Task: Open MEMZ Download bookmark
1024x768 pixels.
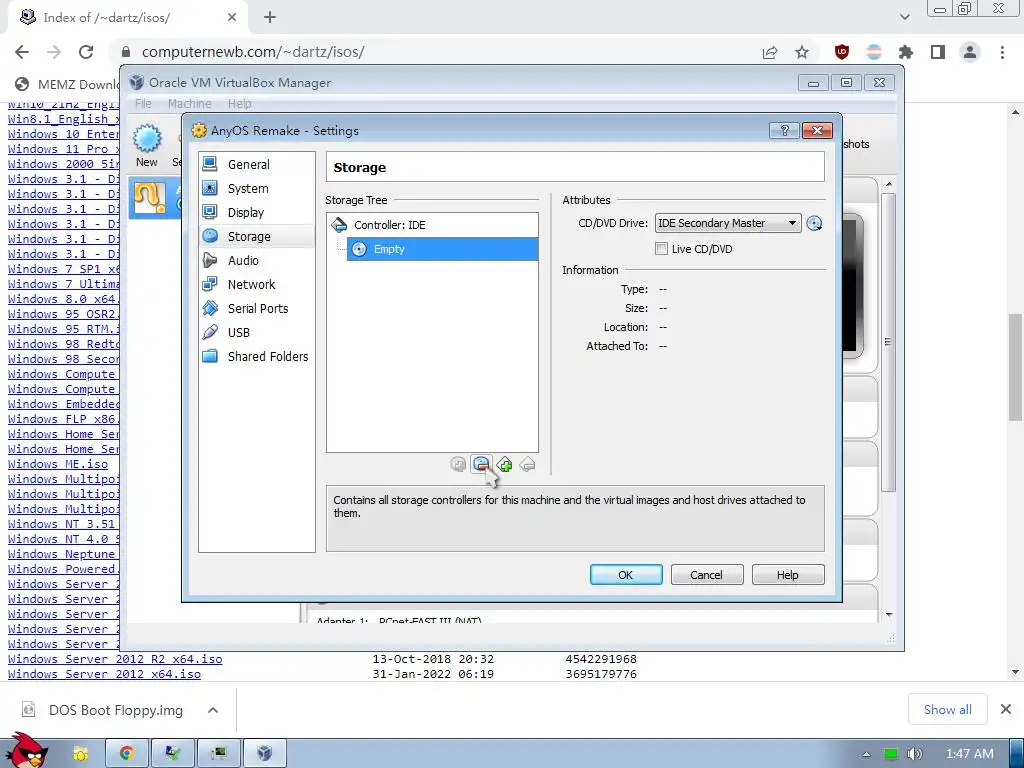Action: click(x=68, y=84)
